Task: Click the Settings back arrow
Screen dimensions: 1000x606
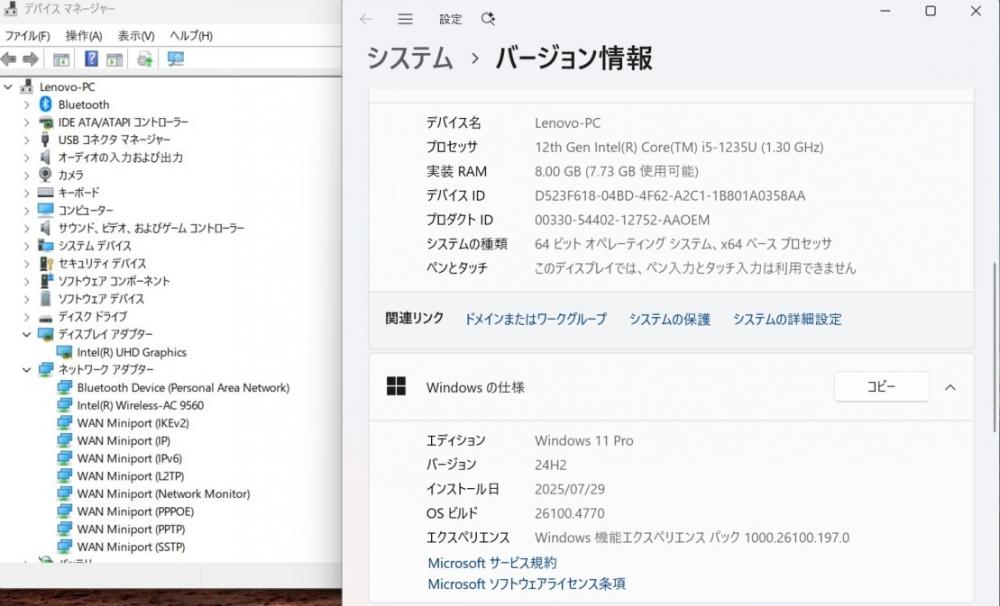Action: [x=366, y=18]
